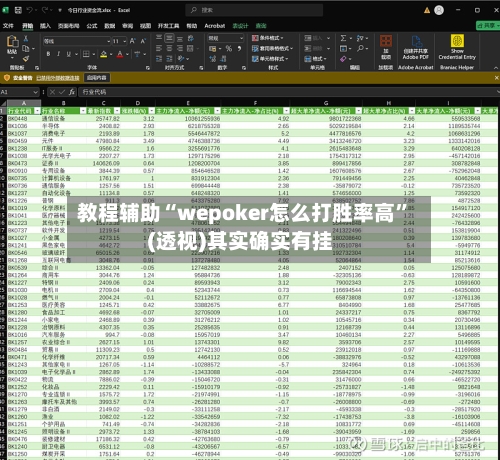Click the Copy icon in clipboard group

(26, 49)
